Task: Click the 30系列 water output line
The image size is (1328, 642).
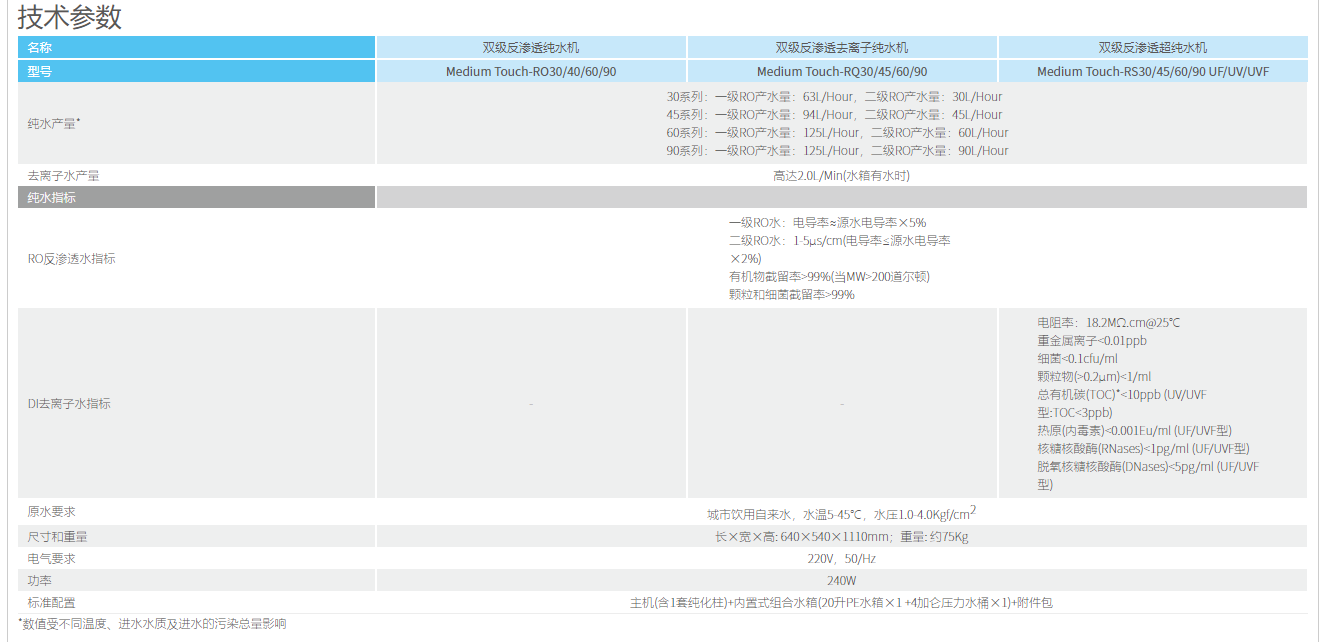Action: [834, 97]
